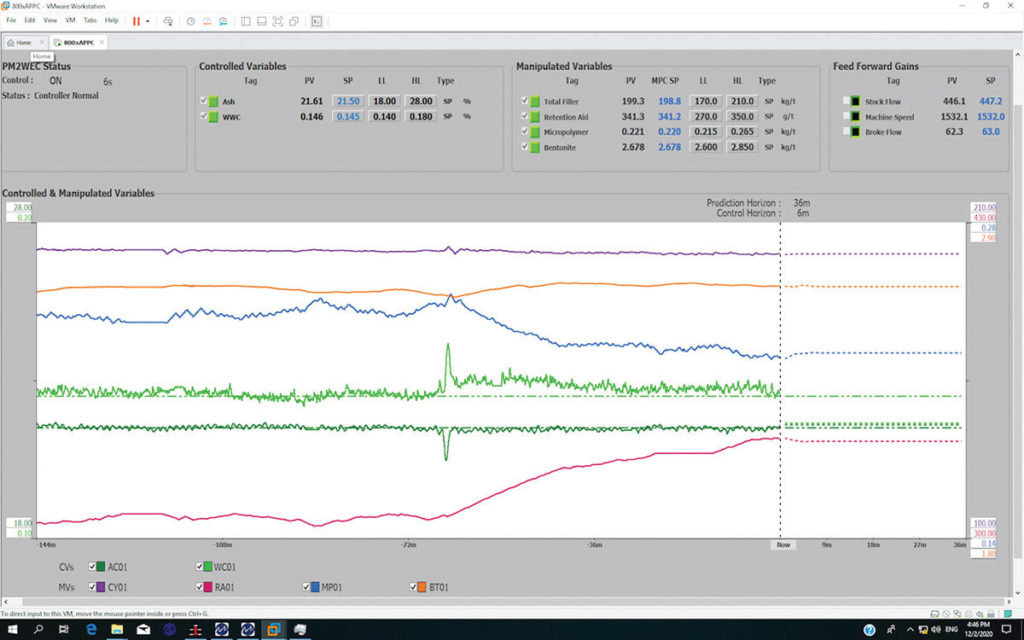Click the VMware suspend (pause) button

136,20
